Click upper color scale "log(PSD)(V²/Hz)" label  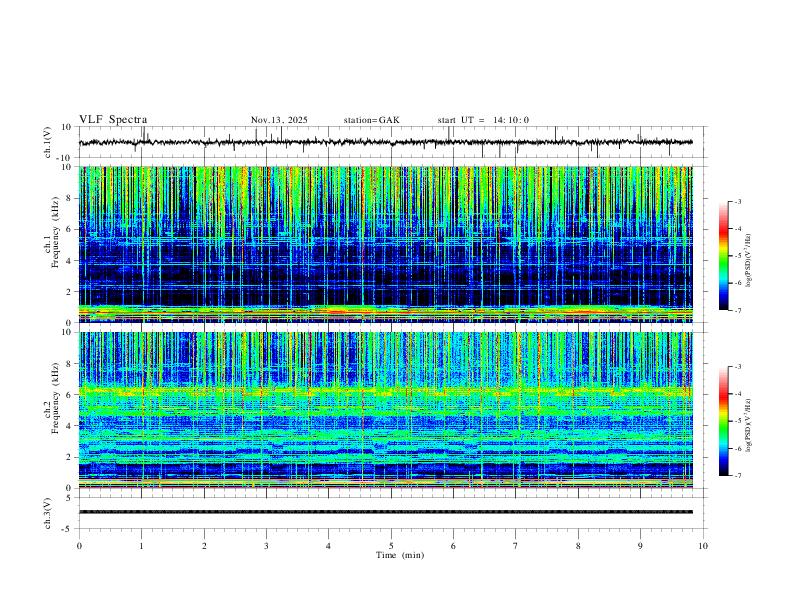click(x=749, y=260)
